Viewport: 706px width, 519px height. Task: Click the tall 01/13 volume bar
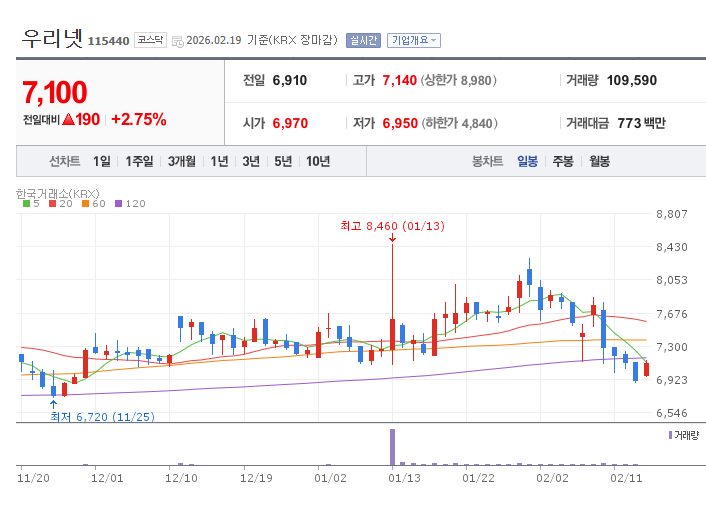pyautogui.click(x=393, y=447)
